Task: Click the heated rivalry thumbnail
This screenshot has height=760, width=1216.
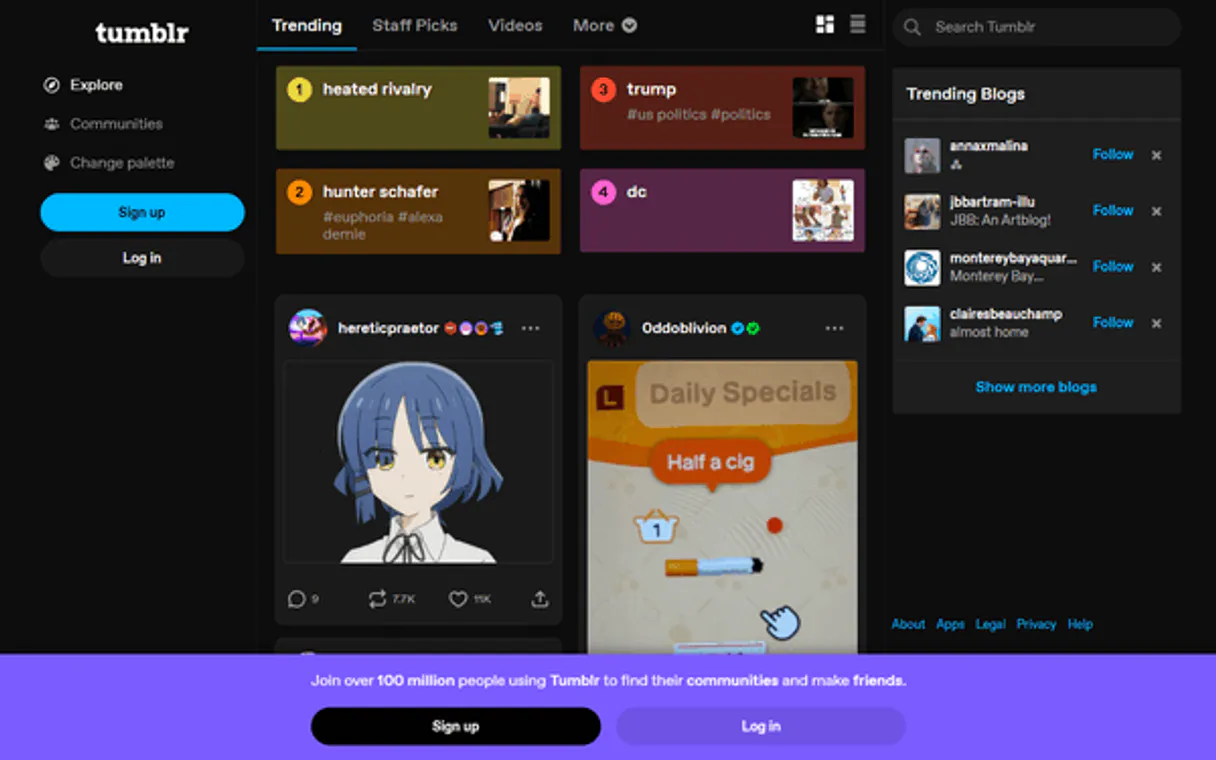Action: pos(519,108)
